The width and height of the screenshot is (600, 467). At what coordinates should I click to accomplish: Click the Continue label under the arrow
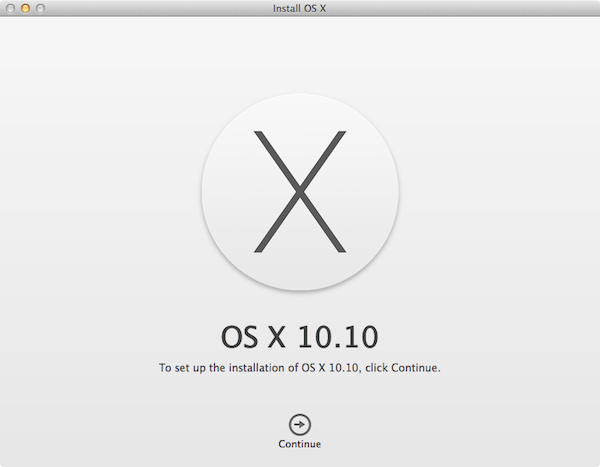[x=300, y=444]
